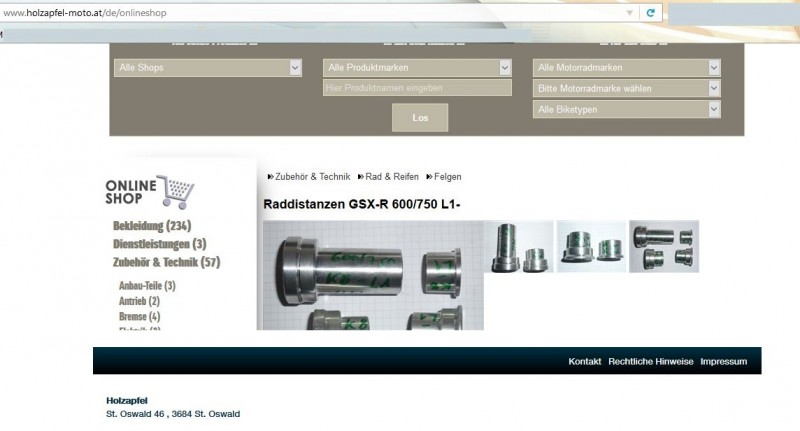This screenshot has width=800, height=431.
Task: Open the Kontakt footer link
Action: [585, 361]
